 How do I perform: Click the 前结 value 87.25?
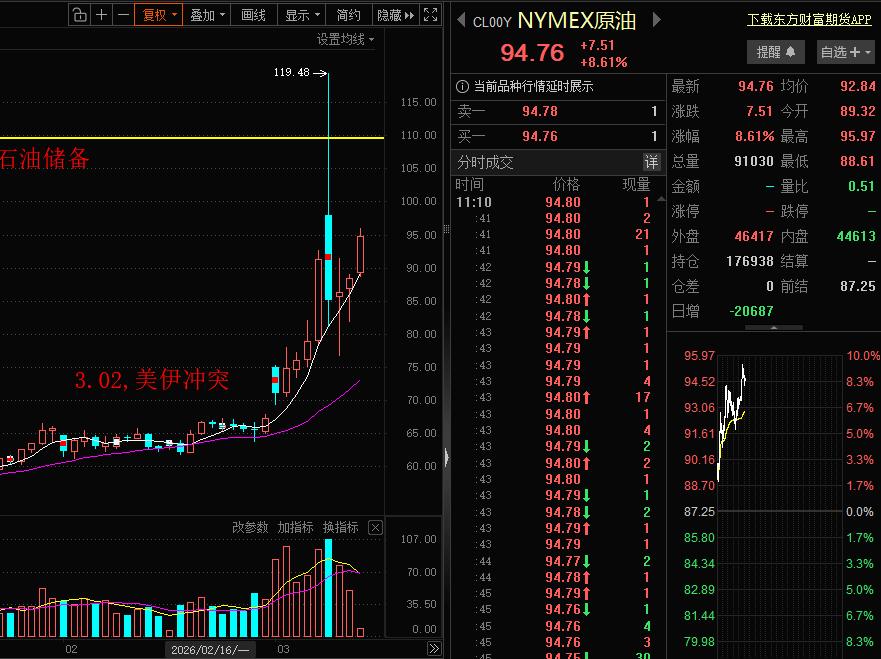(857, 286)
